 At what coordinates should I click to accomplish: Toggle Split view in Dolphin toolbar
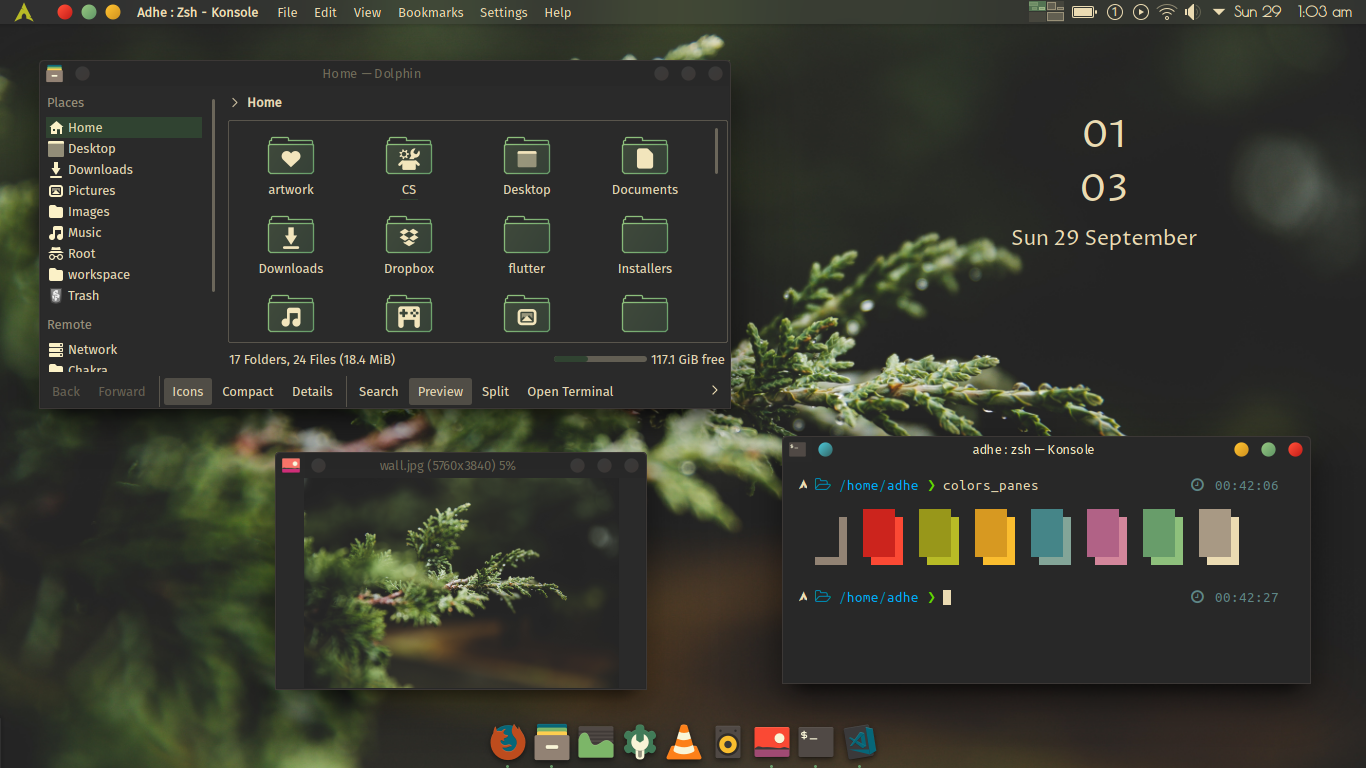coord(495,391)
